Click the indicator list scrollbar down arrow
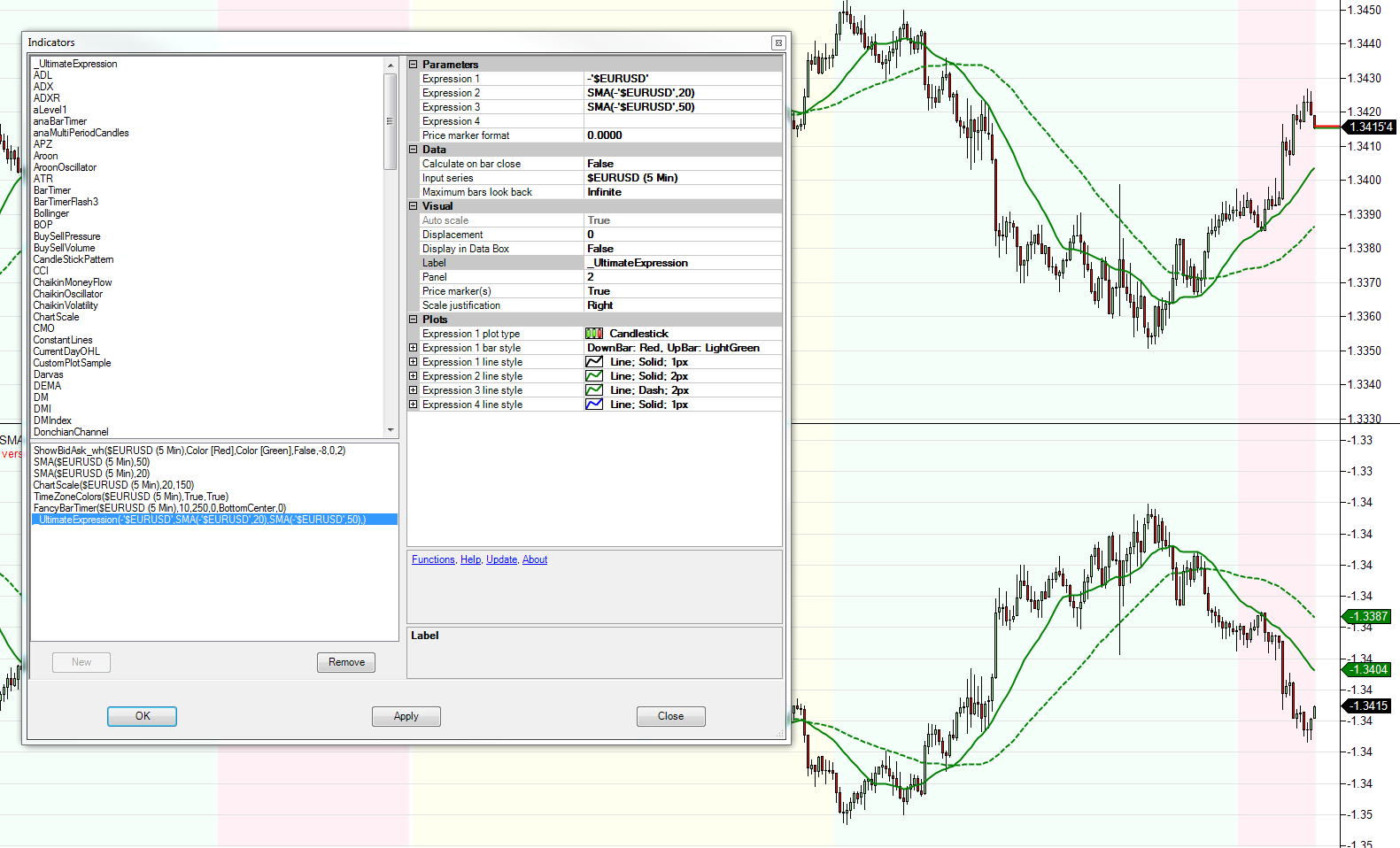 (x=391, y=430)
